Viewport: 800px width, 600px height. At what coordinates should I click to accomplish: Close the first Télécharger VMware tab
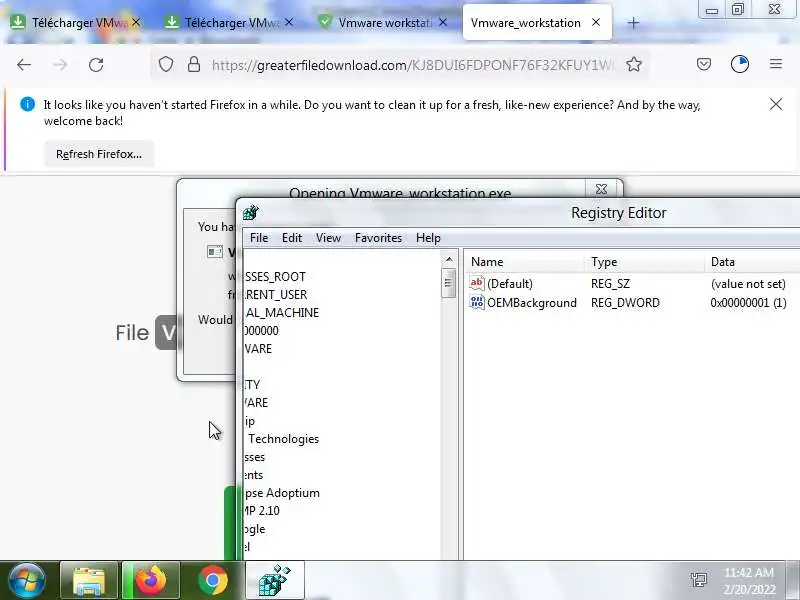[x=136, y=22]
